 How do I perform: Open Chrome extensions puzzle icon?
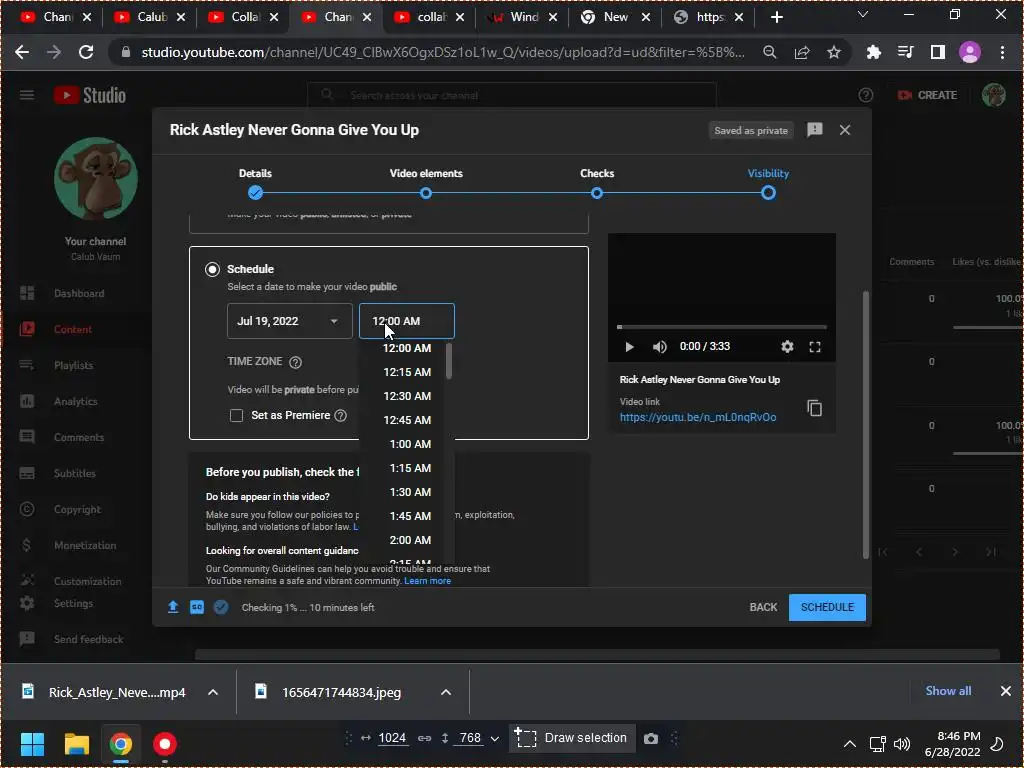[x=873, y=52]
